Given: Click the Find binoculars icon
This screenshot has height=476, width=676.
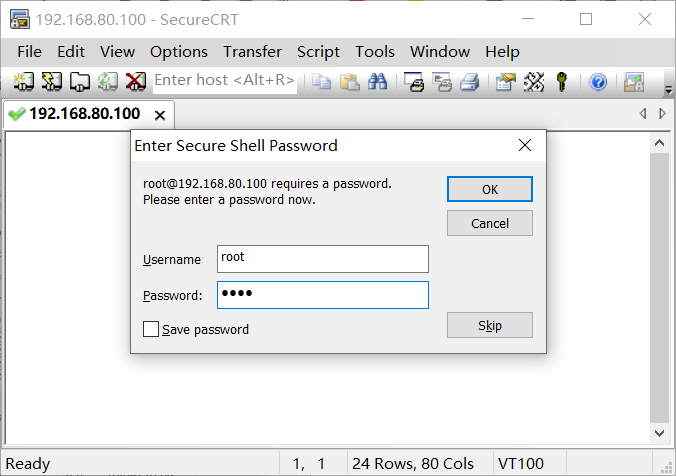Looking at the screenshot, I should (378, 81).
